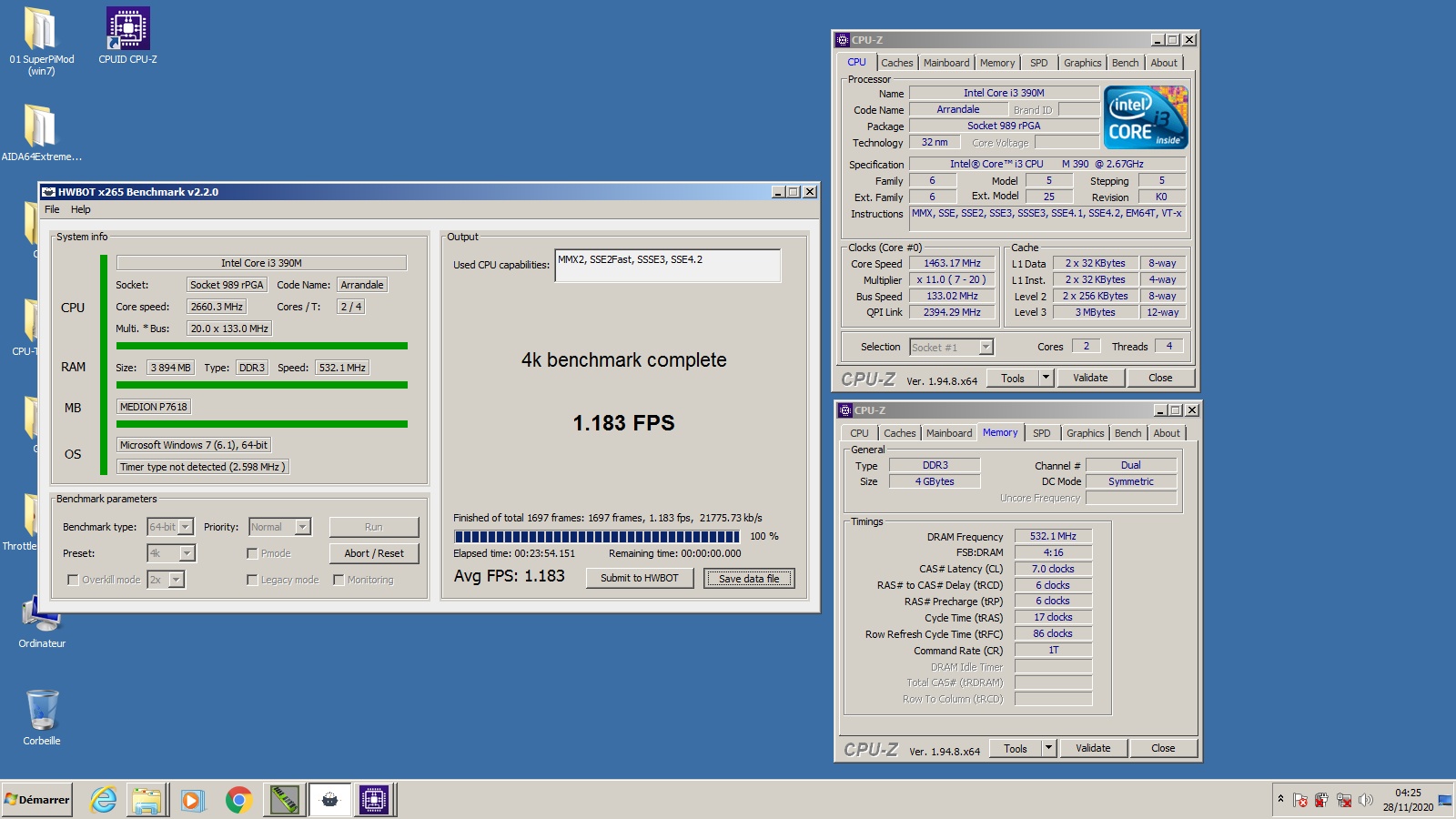The image size is (1456, 819).
Task: Click the Démarrer start button
Action: (37, 800)
